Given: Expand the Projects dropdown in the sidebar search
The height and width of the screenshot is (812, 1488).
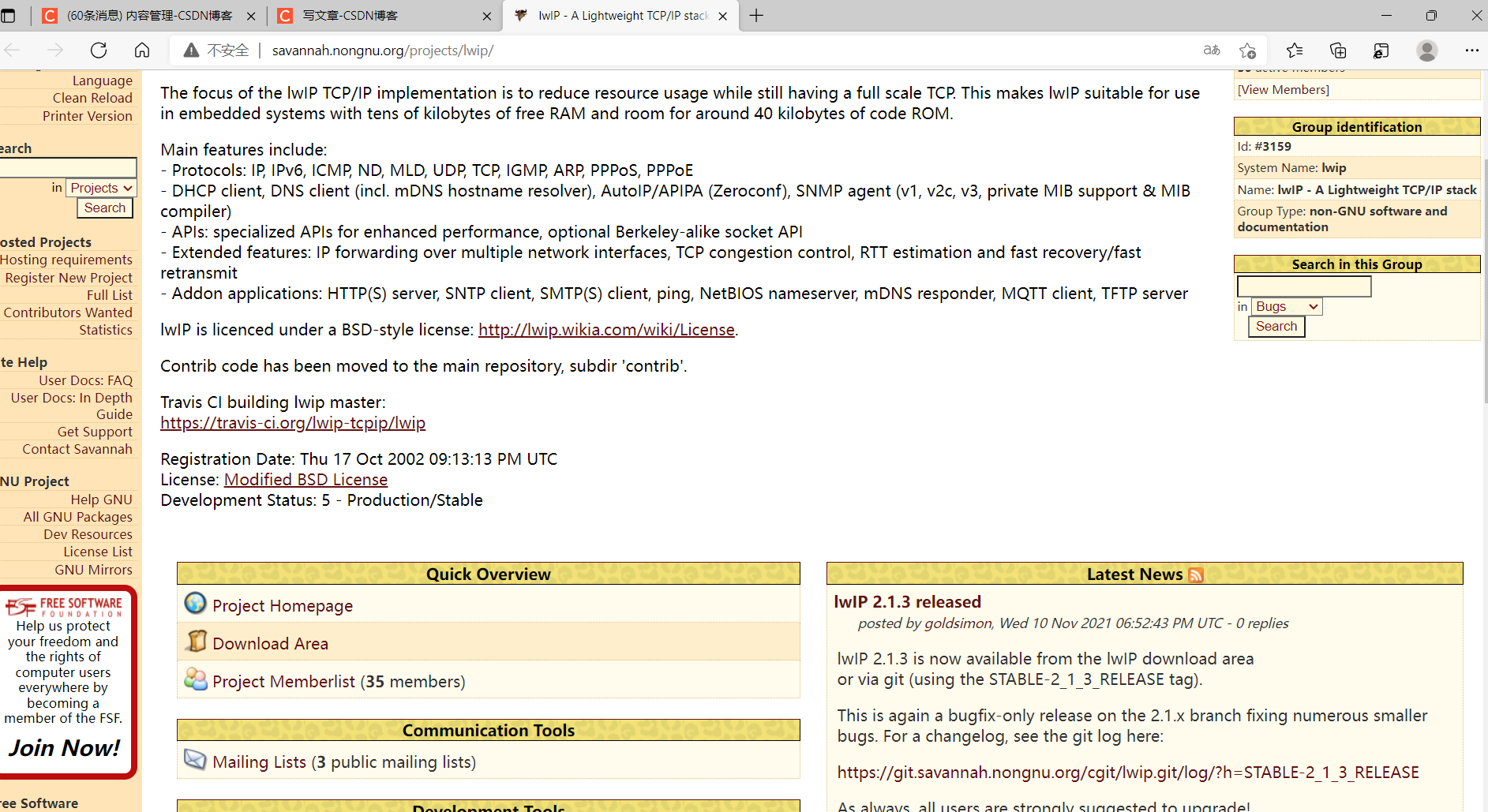Looking at the screenshot, I should 101,188.
